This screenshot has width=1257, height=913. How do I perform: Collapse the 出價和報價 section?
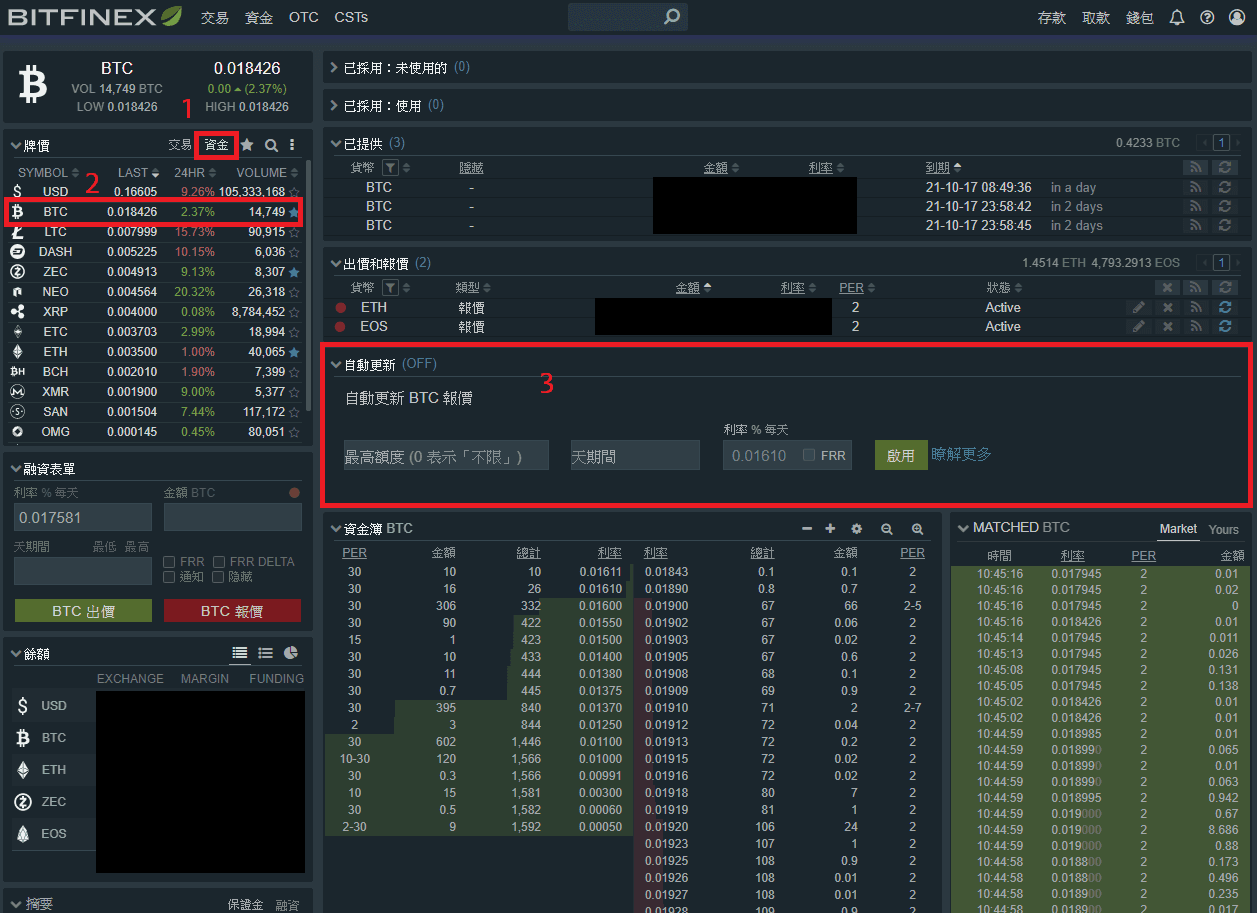[336, 262]
